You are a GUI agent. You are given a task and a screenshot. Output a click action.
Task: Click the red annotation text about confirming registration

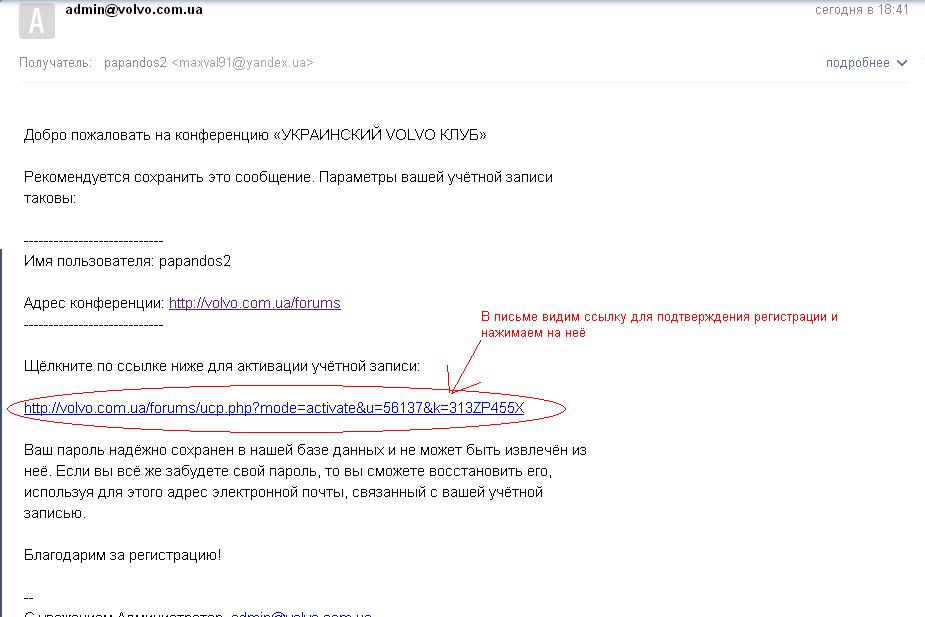(x=658, y=324)
